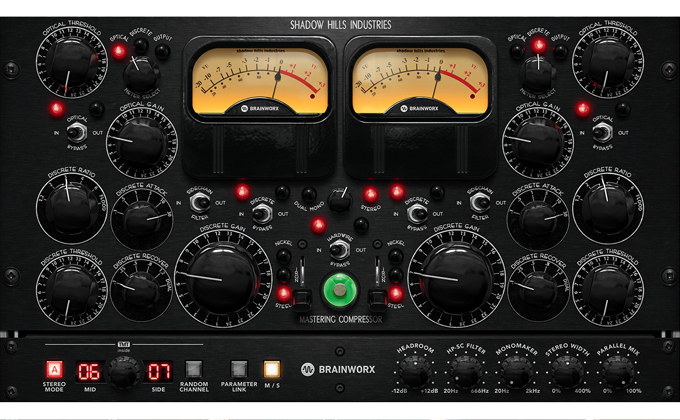
Task: Click the Parallel Mix knob
Action: point(618,371)
